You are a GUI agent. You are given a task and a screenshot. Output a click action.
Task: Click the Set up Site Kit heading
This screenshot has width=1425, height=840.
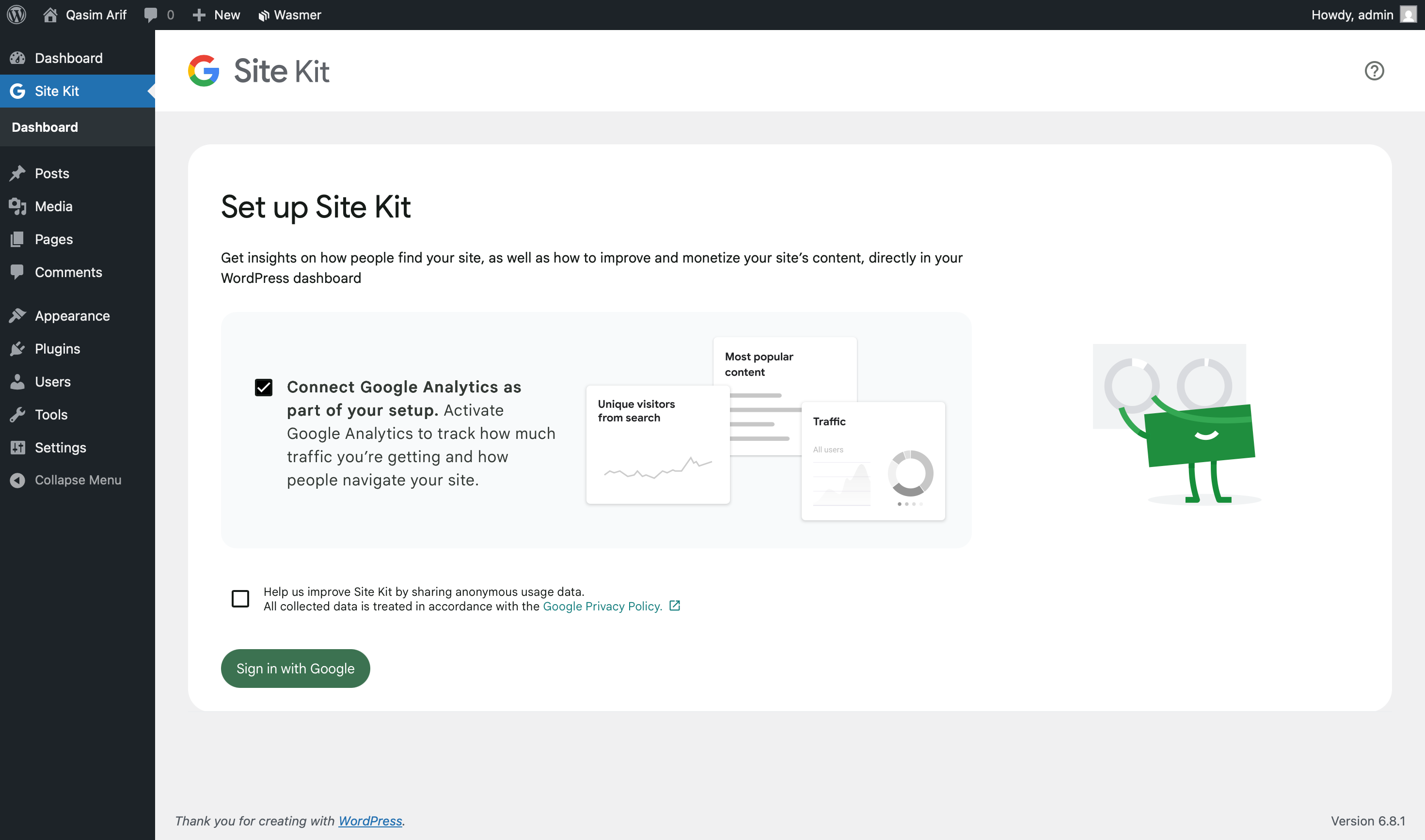pos(316,207)
